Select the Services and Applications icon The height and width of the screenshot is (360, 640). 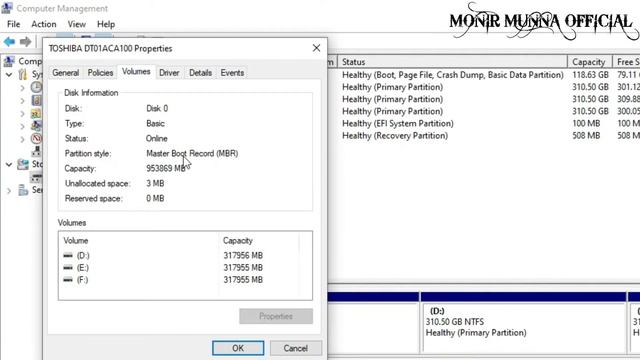[23, 190]
